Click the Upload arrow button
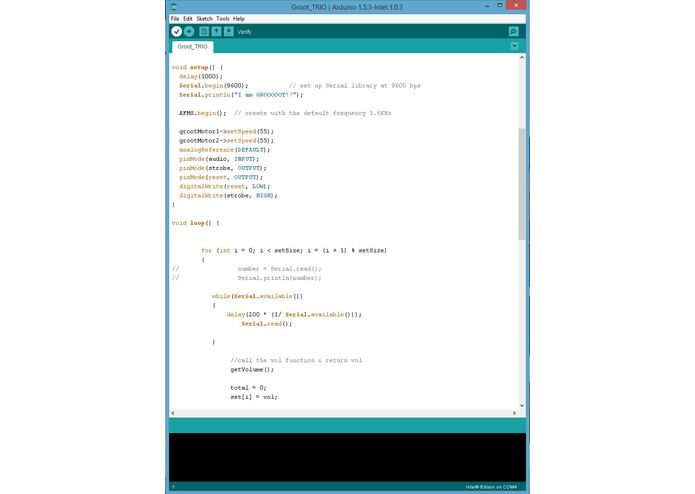Screen dimensions: 695x494 (x=189, y=31)
